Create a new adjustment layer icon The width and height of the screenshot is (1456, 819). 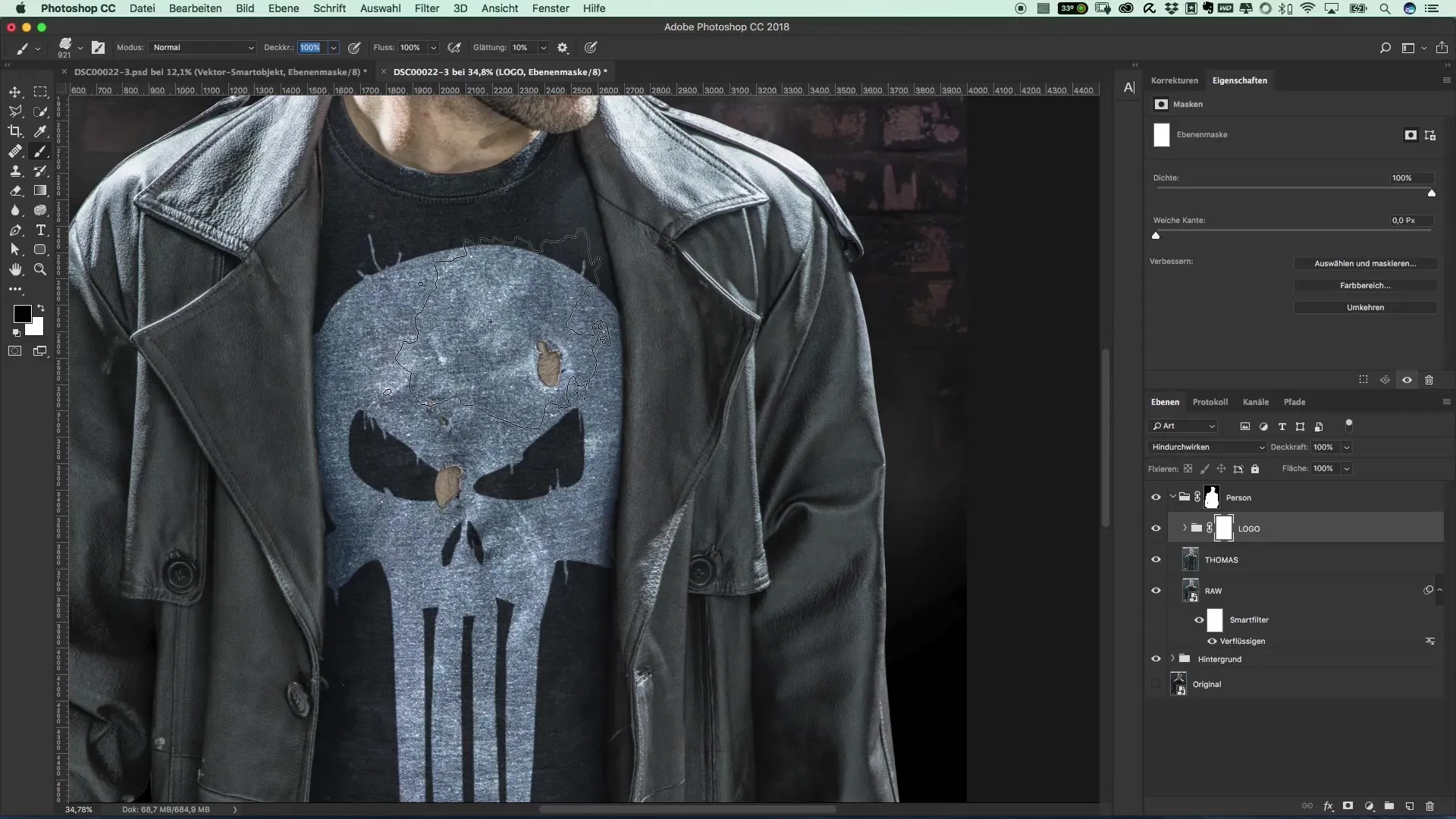click(x=1370, y=806)
